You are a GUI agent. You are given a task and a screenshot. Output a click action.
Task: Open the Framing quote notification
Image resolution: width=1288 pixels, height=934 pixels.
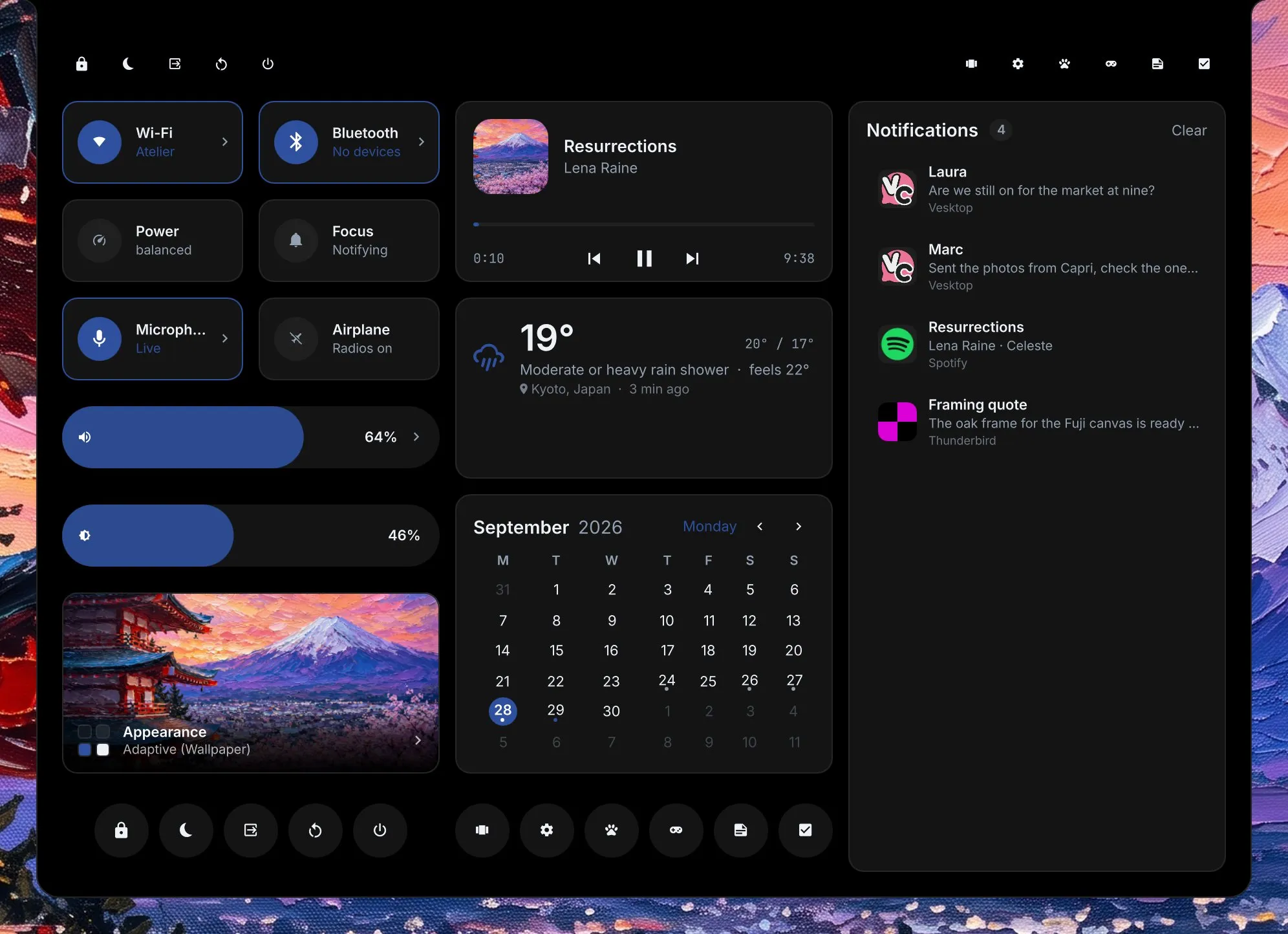click(1037, 422)
